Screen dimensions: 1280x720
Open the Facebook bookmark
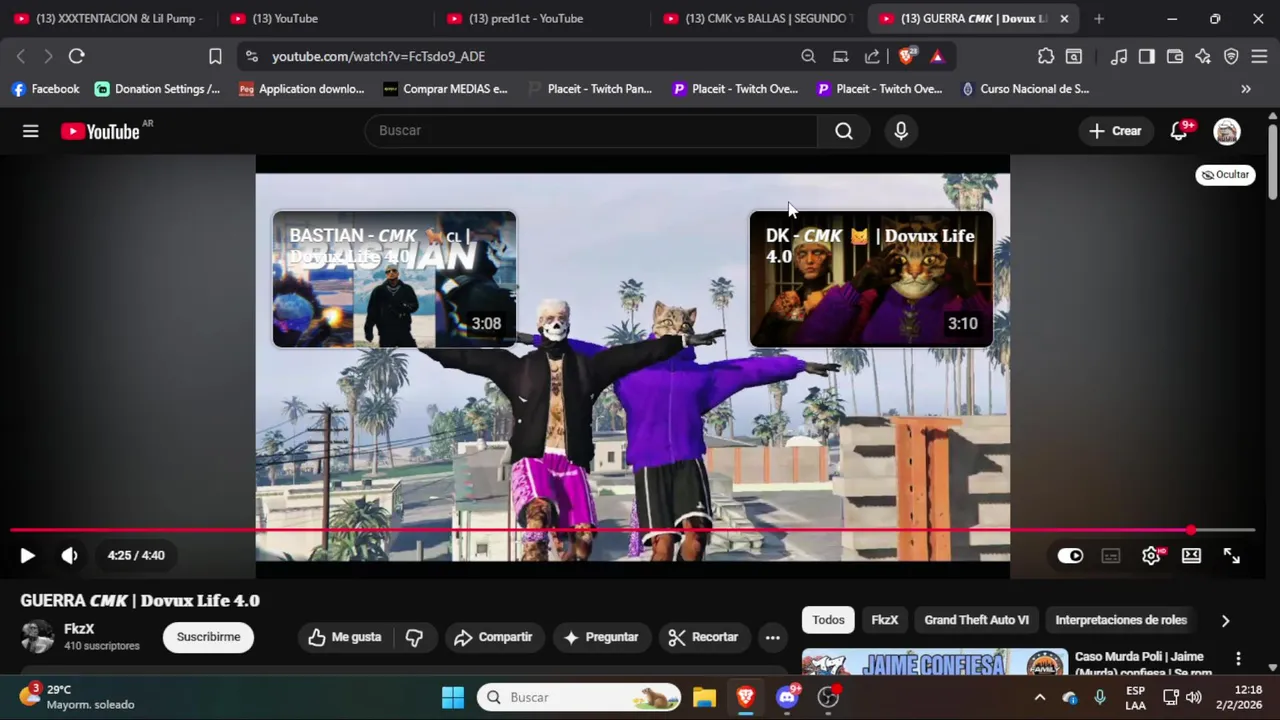click(x=45, y=89)
